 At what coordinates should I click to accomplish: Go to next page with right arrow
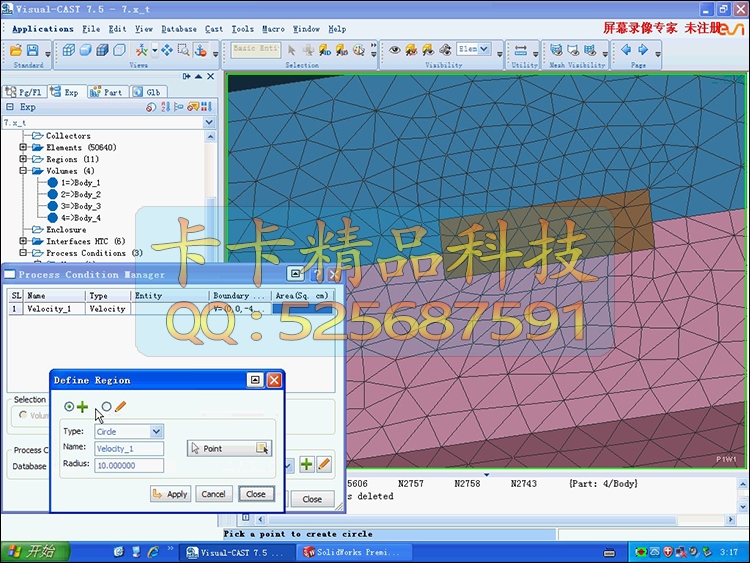(x=643, y=49)
